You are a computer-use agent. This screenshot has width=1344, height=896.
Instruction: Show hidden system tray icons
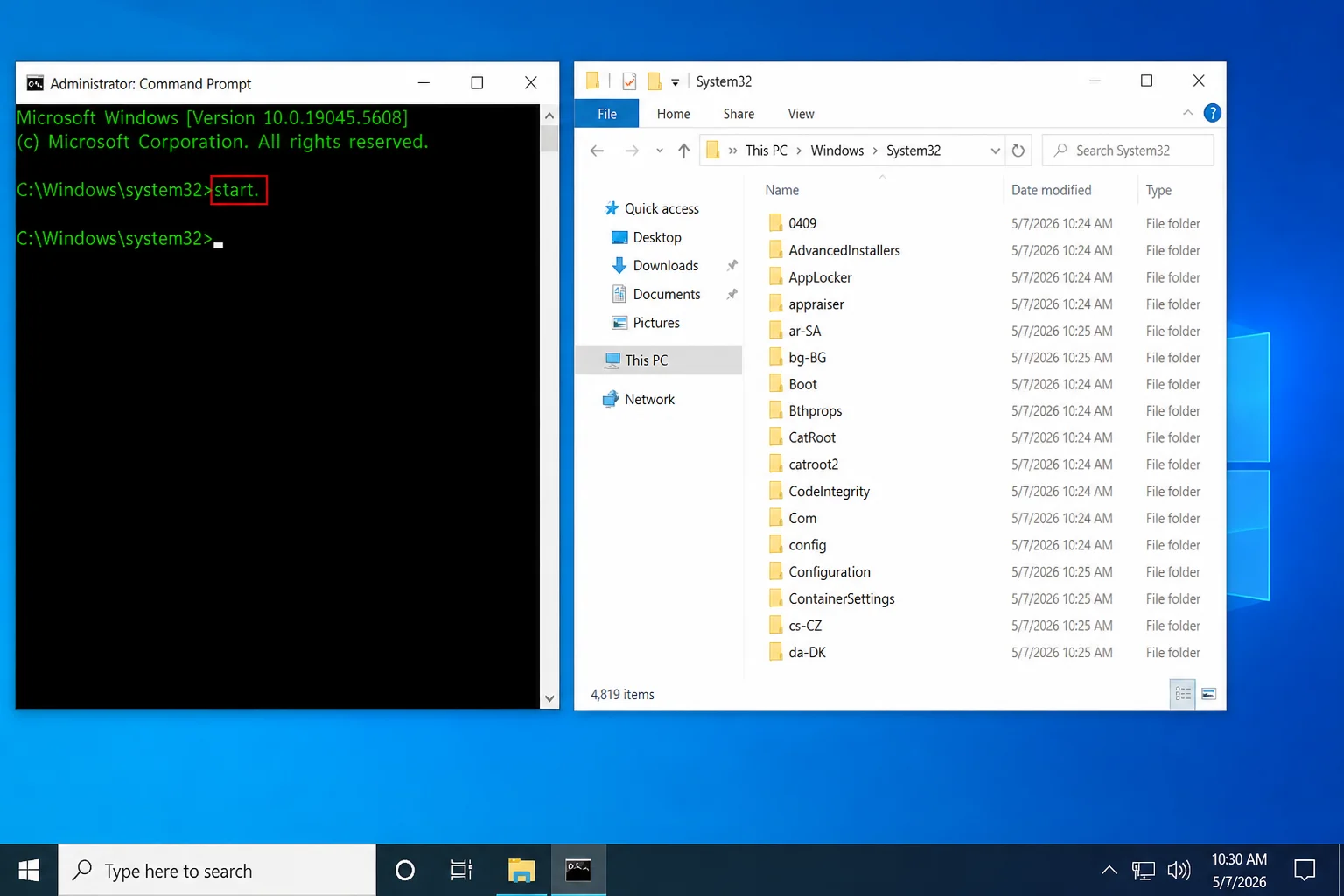(1109, 870)
